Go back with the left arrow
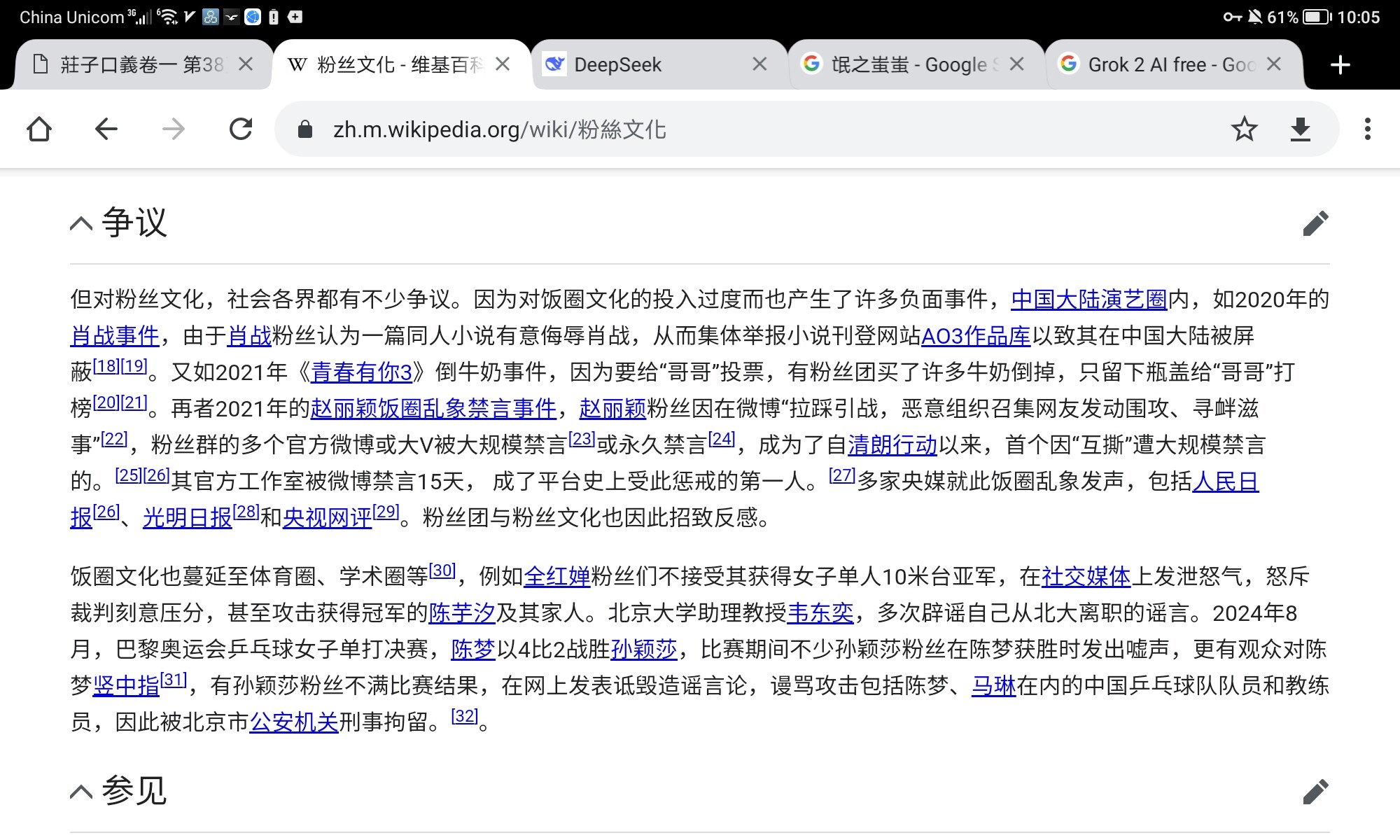 [106, 129]
